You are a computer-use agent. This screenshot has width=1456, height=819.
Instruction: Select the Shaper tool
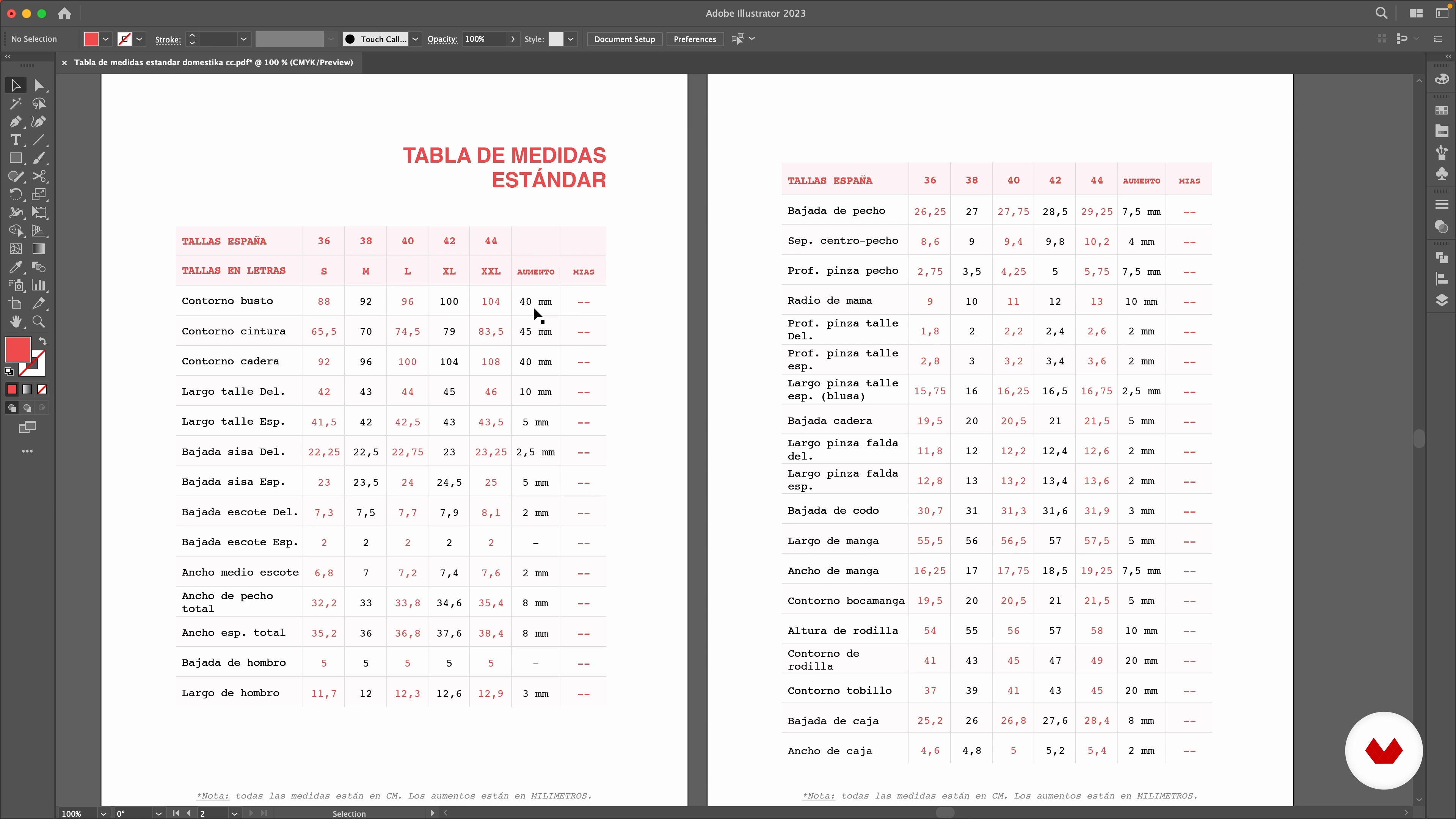[x=16, y=176]
